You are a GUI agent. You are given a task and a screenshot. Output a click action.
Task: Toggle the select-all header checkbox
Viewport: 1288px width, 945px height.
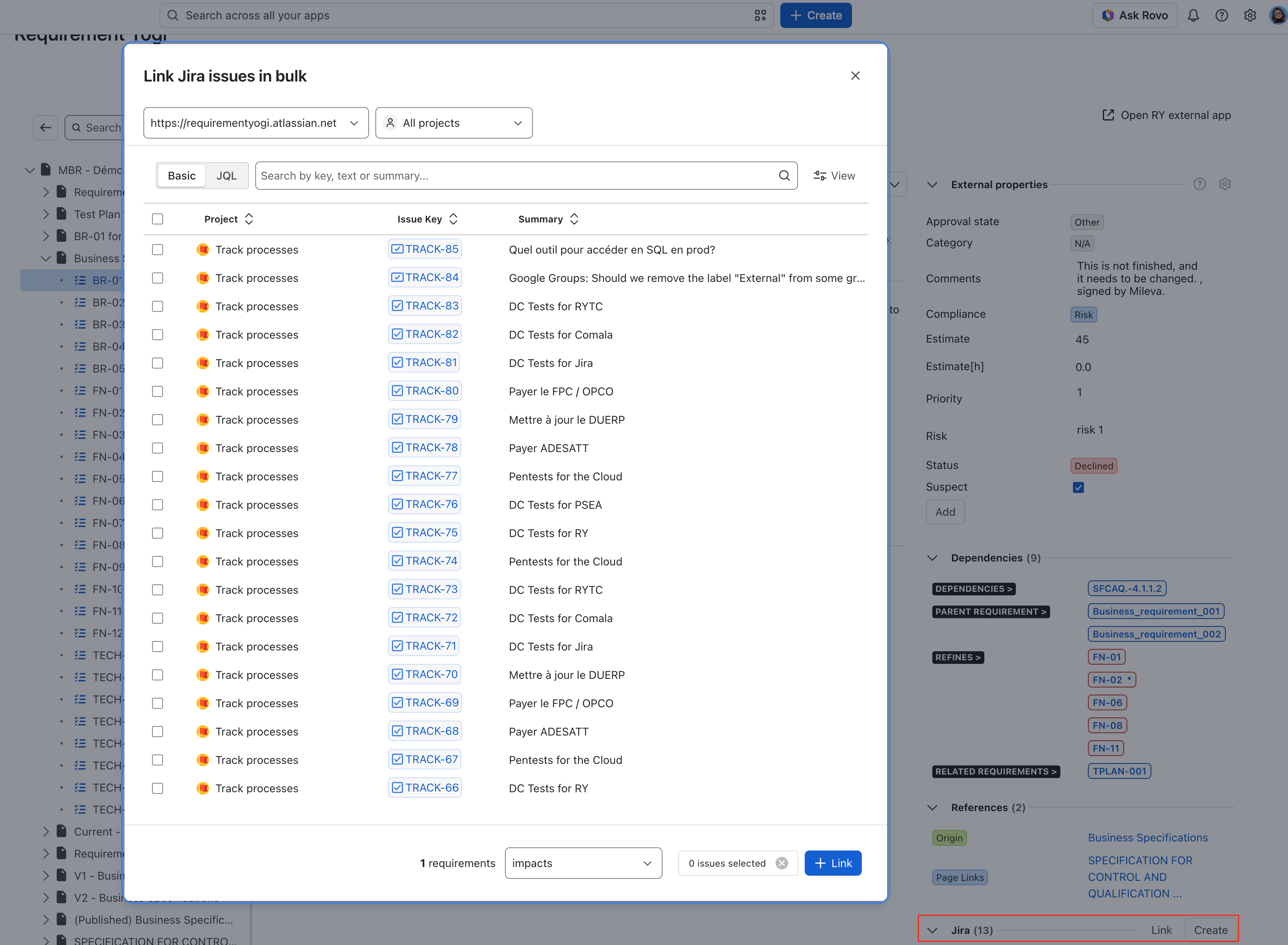coord(157,219)
